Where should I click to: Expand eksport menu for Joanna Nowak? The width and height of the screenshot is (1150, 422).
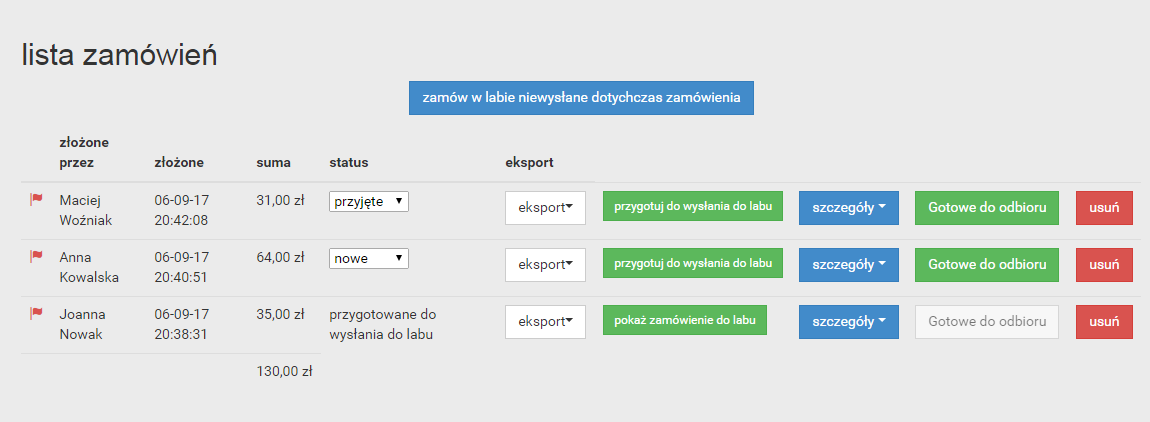[545, 322]
